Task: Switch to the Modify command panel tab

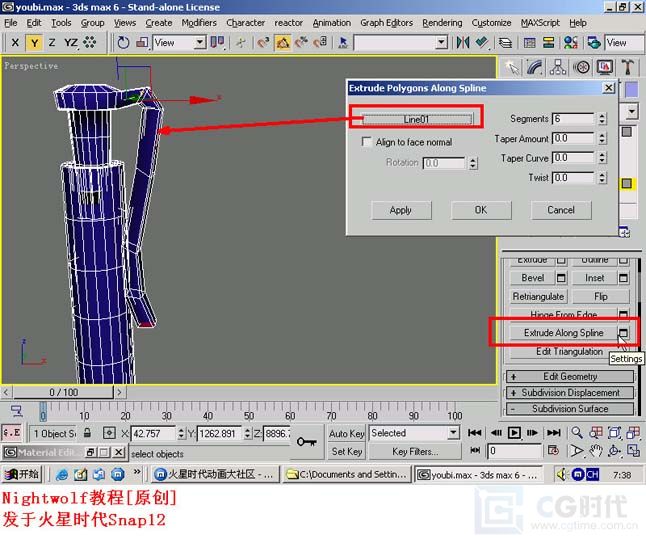Action: coord(534,67)
